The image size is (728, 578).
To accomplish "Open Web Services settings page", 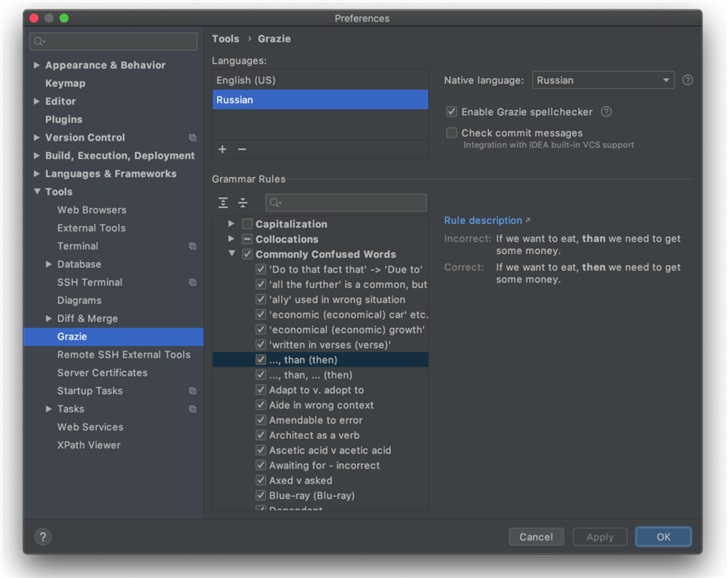I will coord(90,427).
